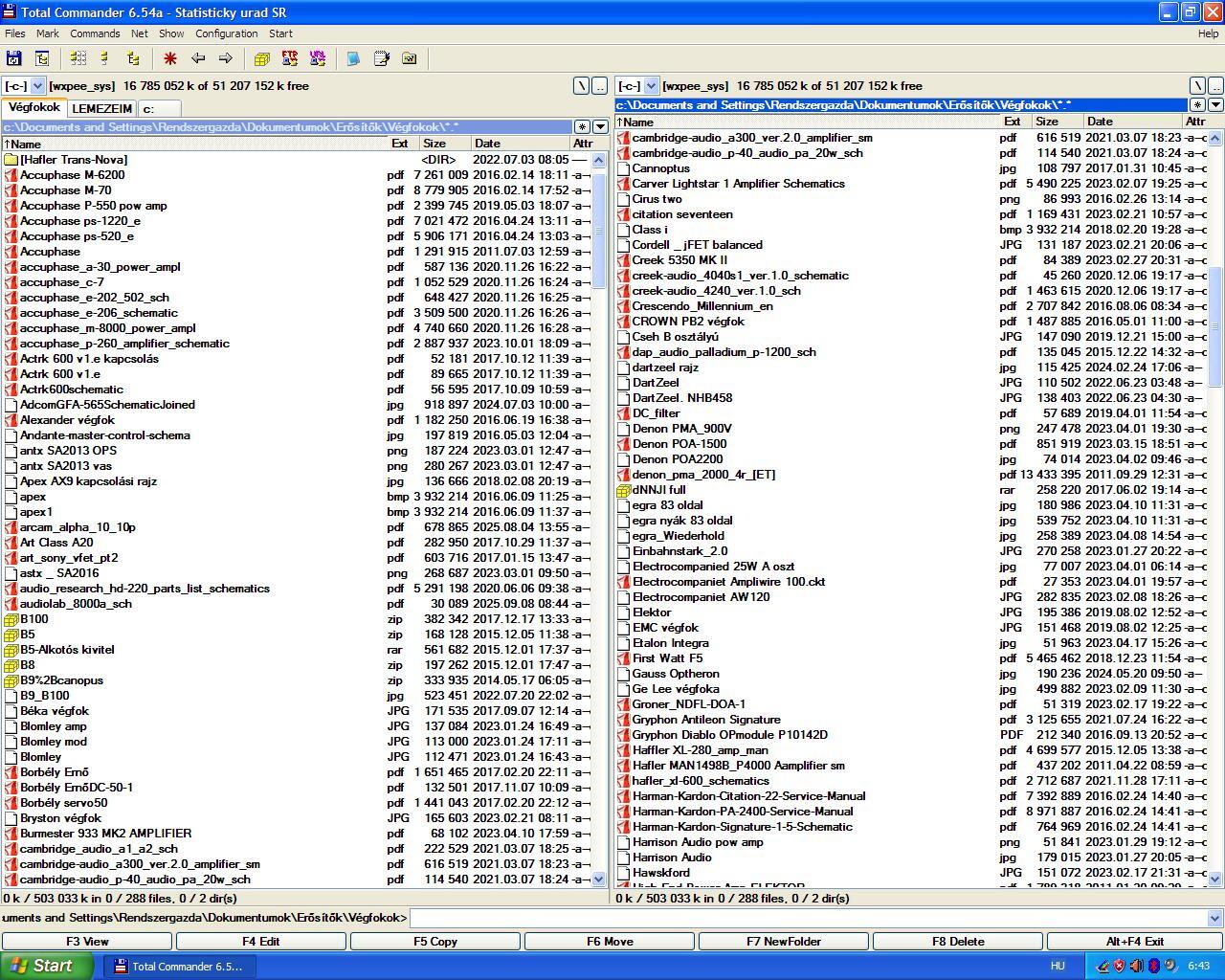This screenshot has height=980, width=1225.
Task: Open right panel favorites asterisk button
Action: point(1197,104)
